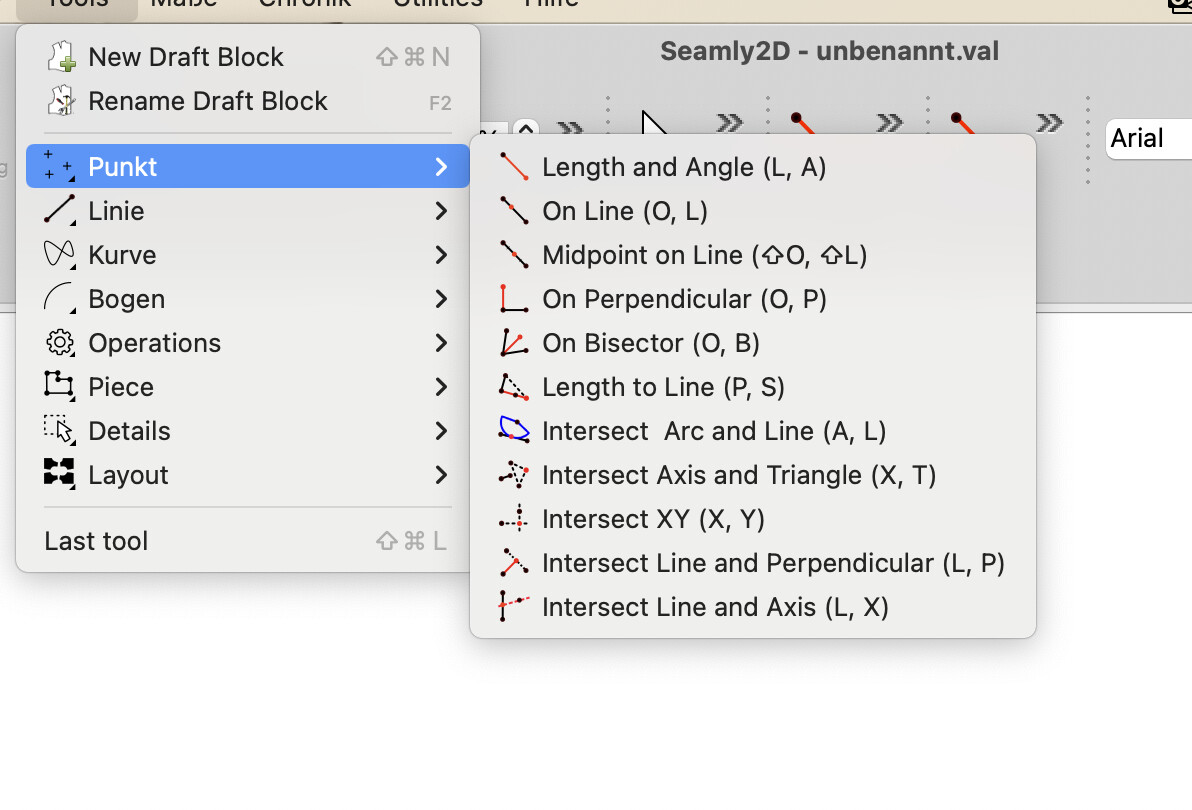The image size is (1192, 810).
Task: Expand the Linie submenu arrow
Action: [x=441, y=211]
